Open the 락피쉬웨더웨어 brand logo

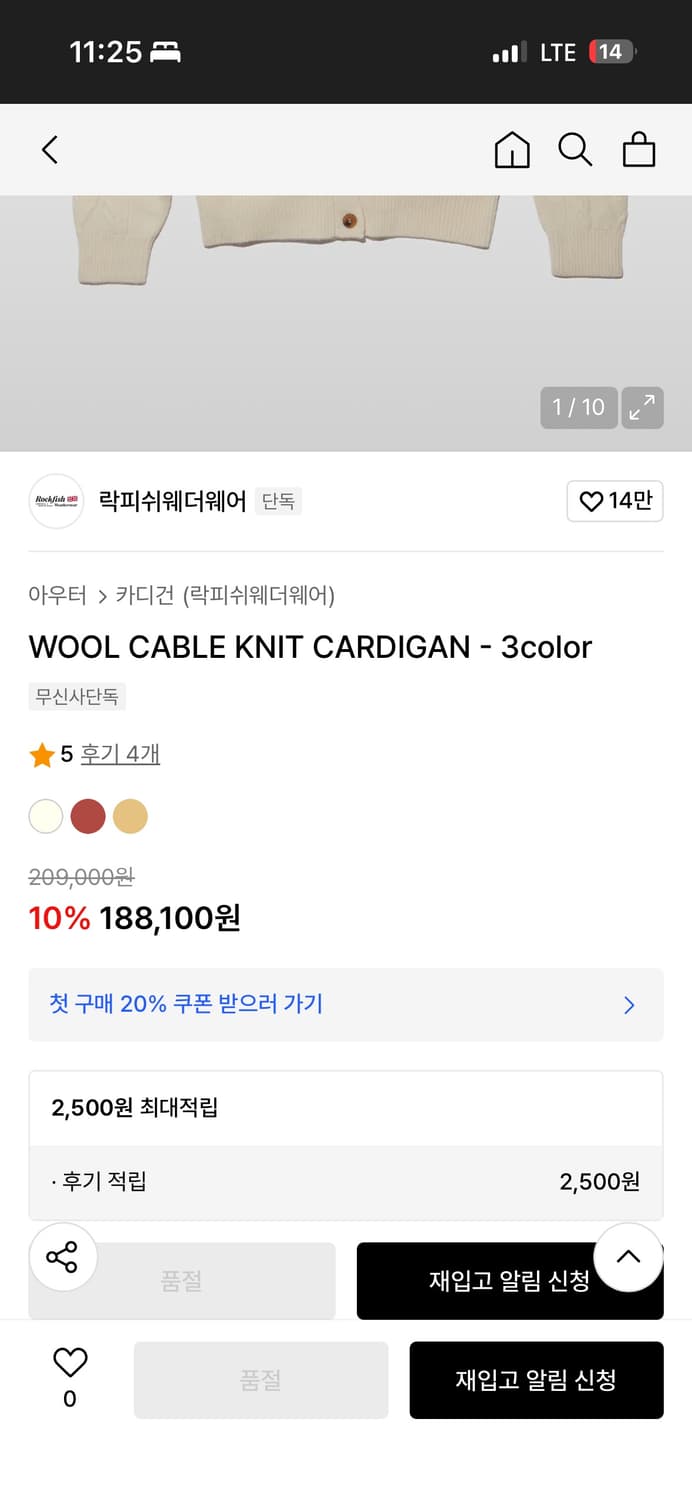(x=56, y=501)
